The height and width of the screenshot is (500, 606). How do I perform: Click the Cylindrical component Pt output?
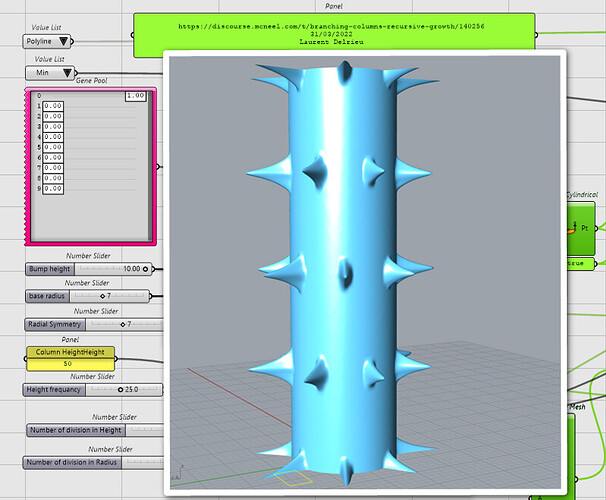click(x=585, y=228)
